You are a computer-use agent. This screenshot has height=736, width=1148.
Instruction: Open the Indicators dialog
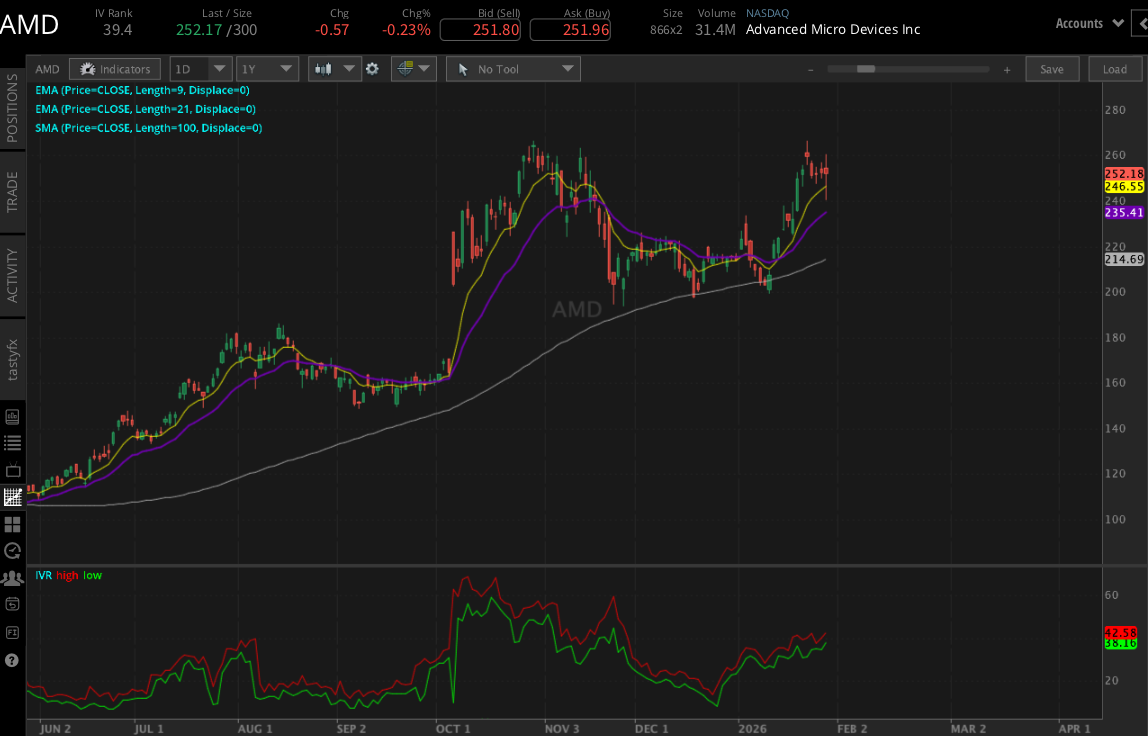(x=114, y=68)
